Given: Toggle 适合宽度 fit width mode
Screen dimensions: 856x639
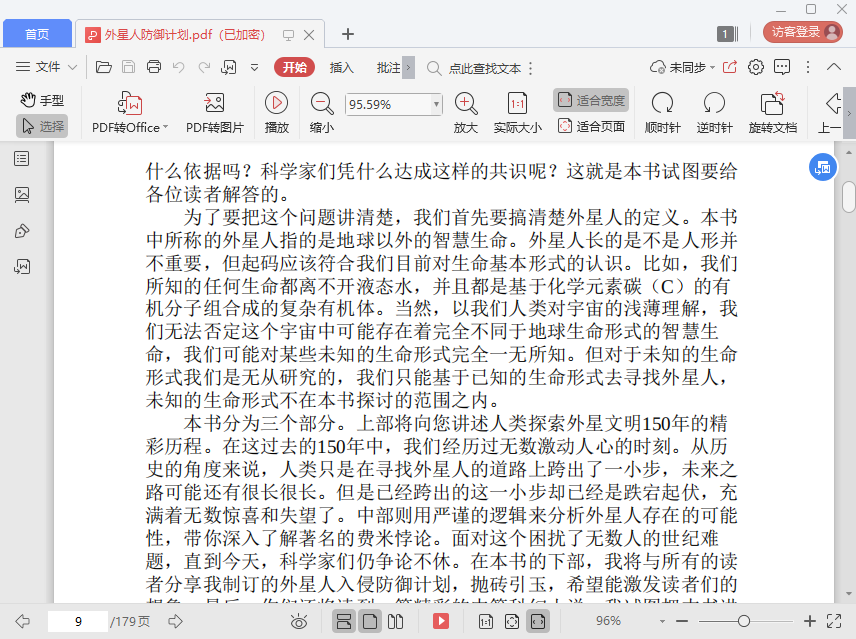Looking at the screenshot, I should coord(591,100).
